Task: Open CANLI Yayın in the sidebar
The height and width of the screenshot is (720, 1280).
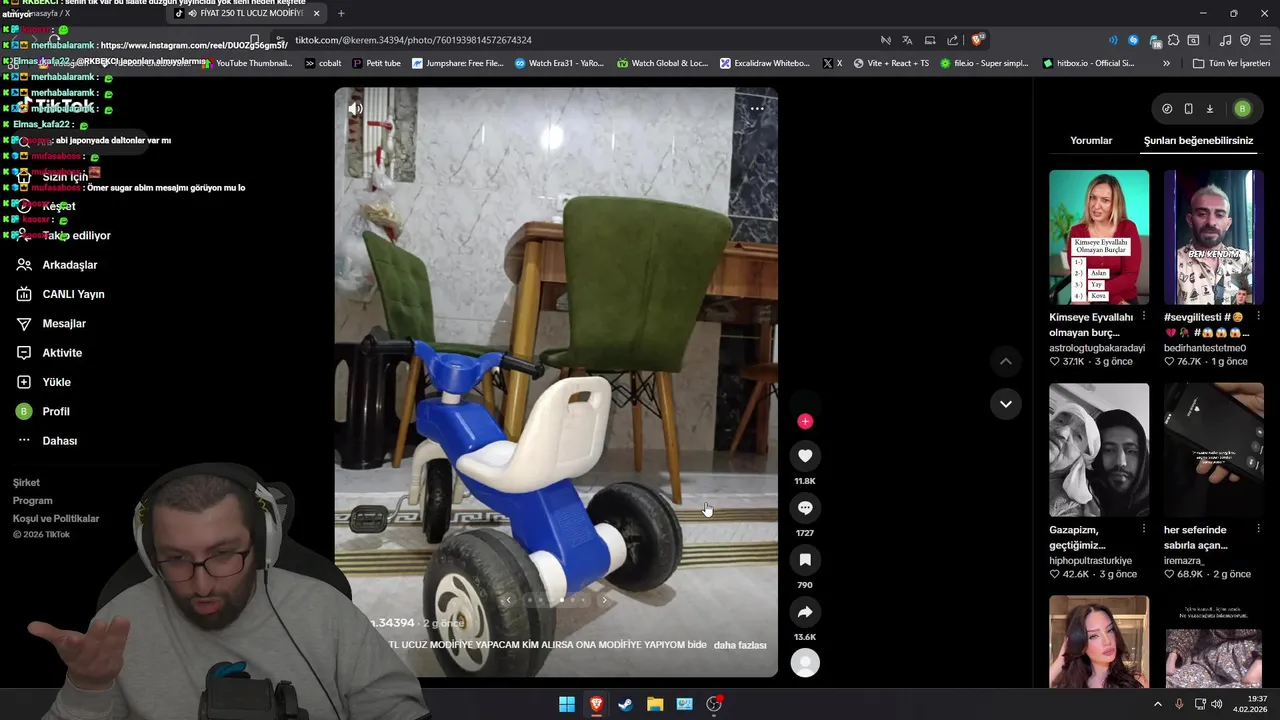Action: pyautogui.click(x=73, y=294)
